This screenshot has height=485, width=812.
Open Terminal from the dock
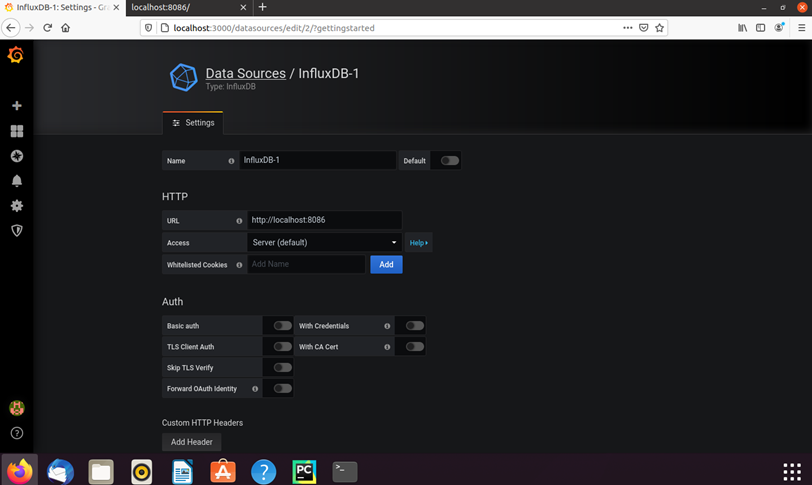pyautogui.click(x=344, y=471)
